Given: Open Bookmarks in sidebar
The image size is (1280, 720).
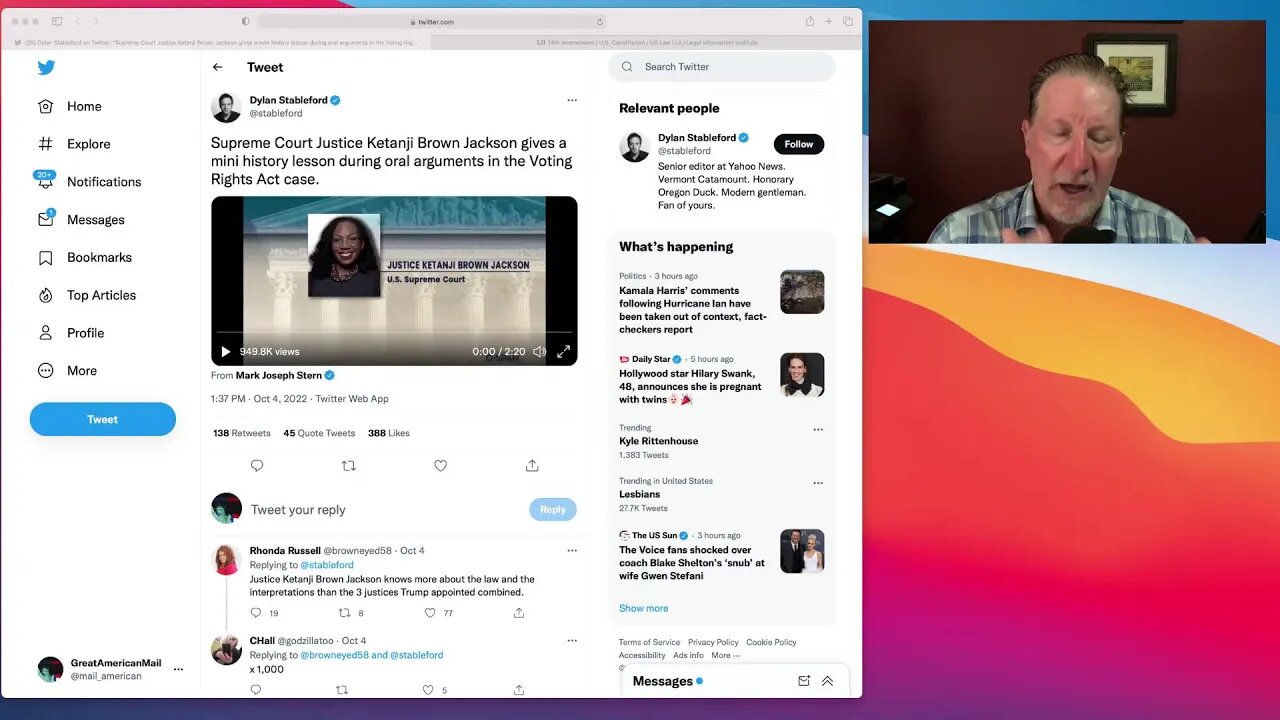Looking at the screenshot, I should tap(85, 257).
